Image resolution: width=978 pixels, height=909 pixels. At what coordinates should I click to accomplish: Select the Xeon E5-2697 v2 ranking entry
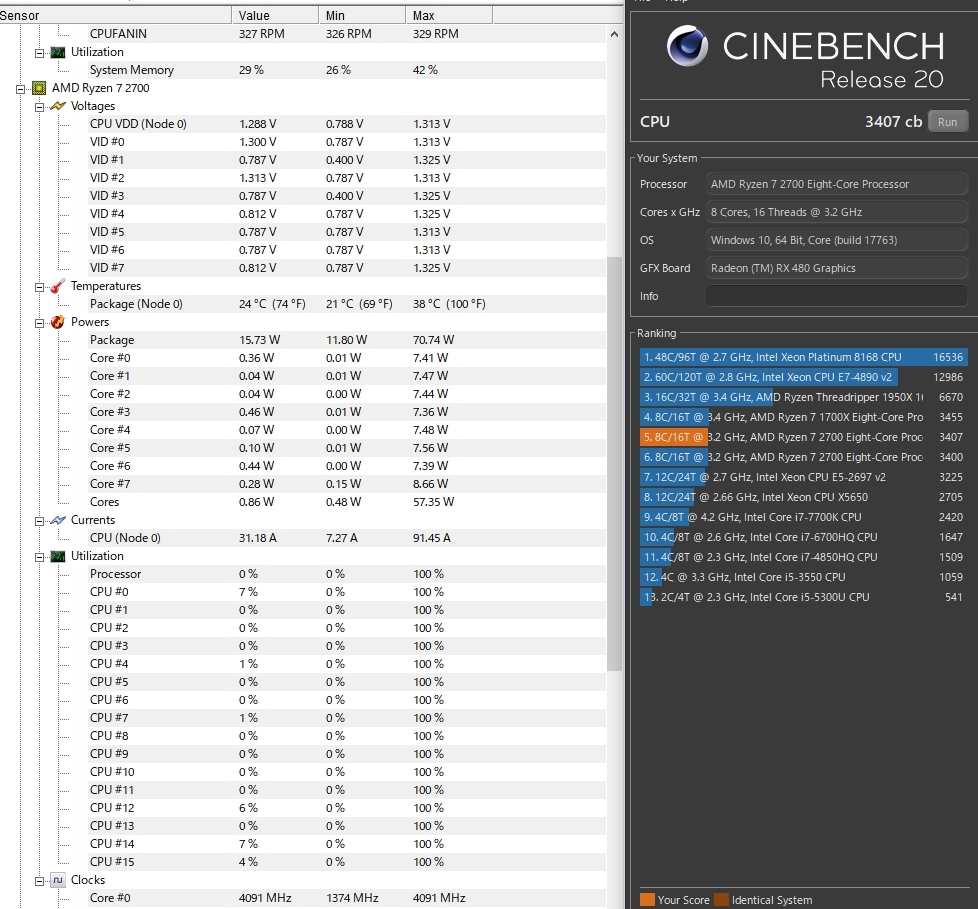[803, 477]
